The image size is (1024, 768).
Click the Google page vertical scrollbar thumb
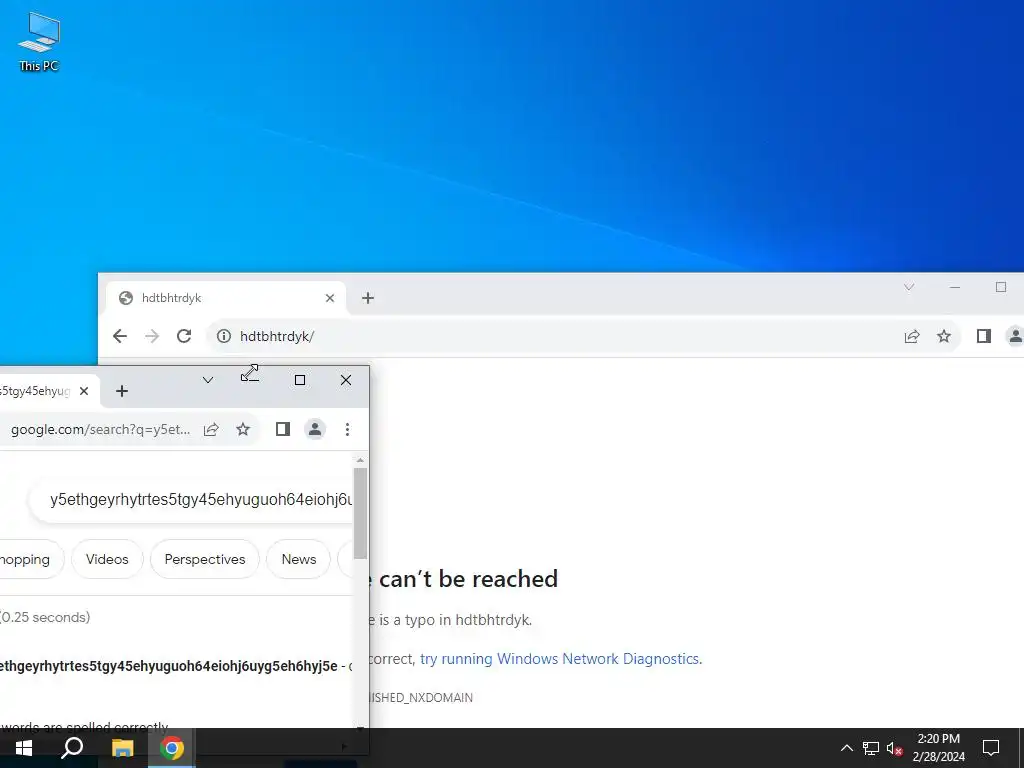coord(360,513)
